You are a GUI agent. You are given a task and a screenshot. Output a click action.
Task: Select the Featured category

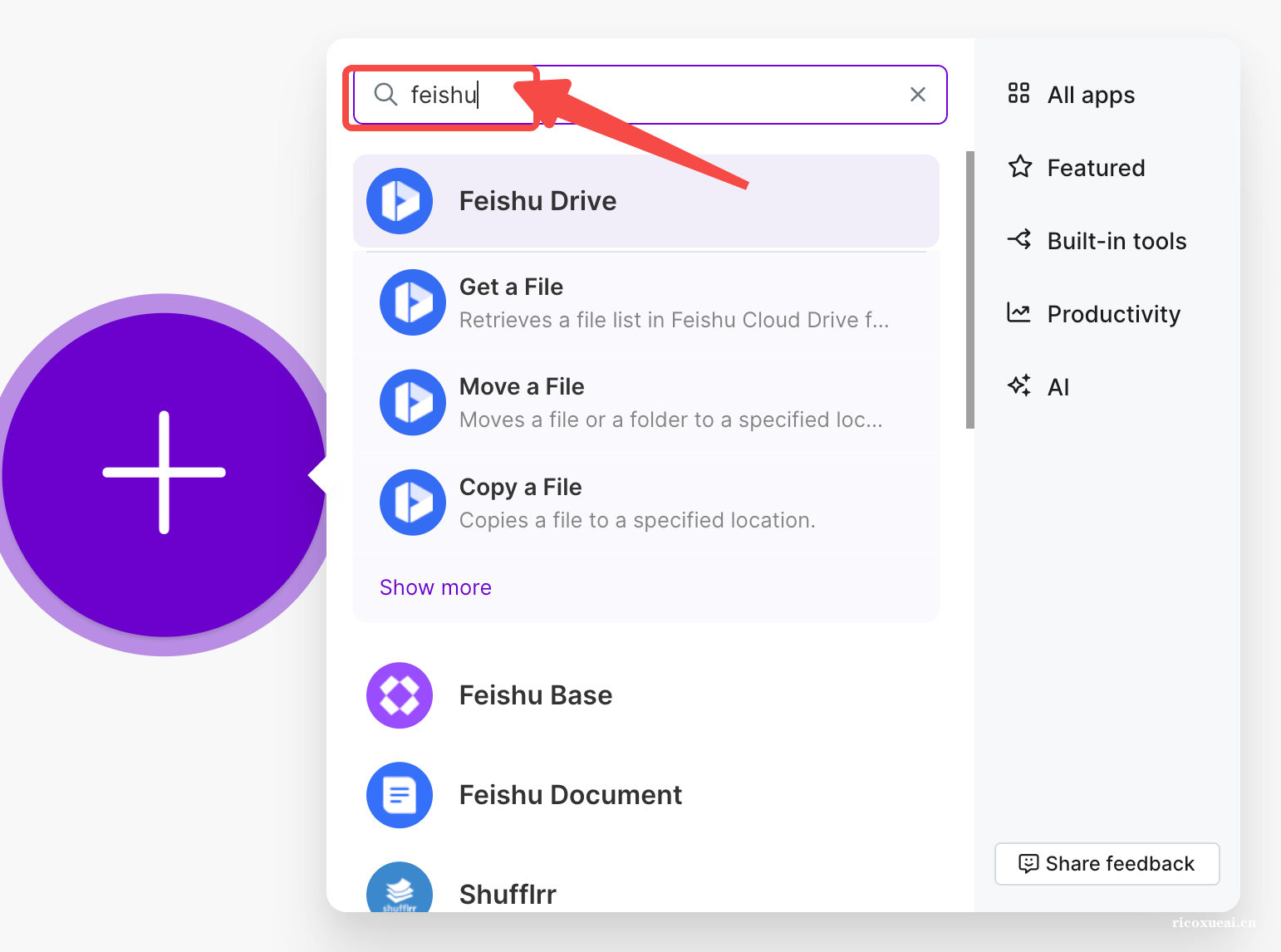pos(1095,168)
